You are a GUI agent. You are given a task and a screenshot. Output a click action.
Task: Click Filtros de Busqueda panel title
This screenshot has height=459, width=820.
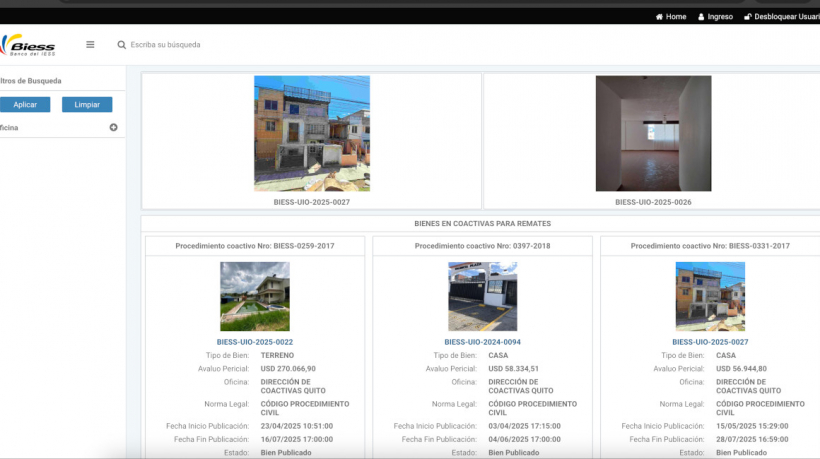(x=31, y=81)
